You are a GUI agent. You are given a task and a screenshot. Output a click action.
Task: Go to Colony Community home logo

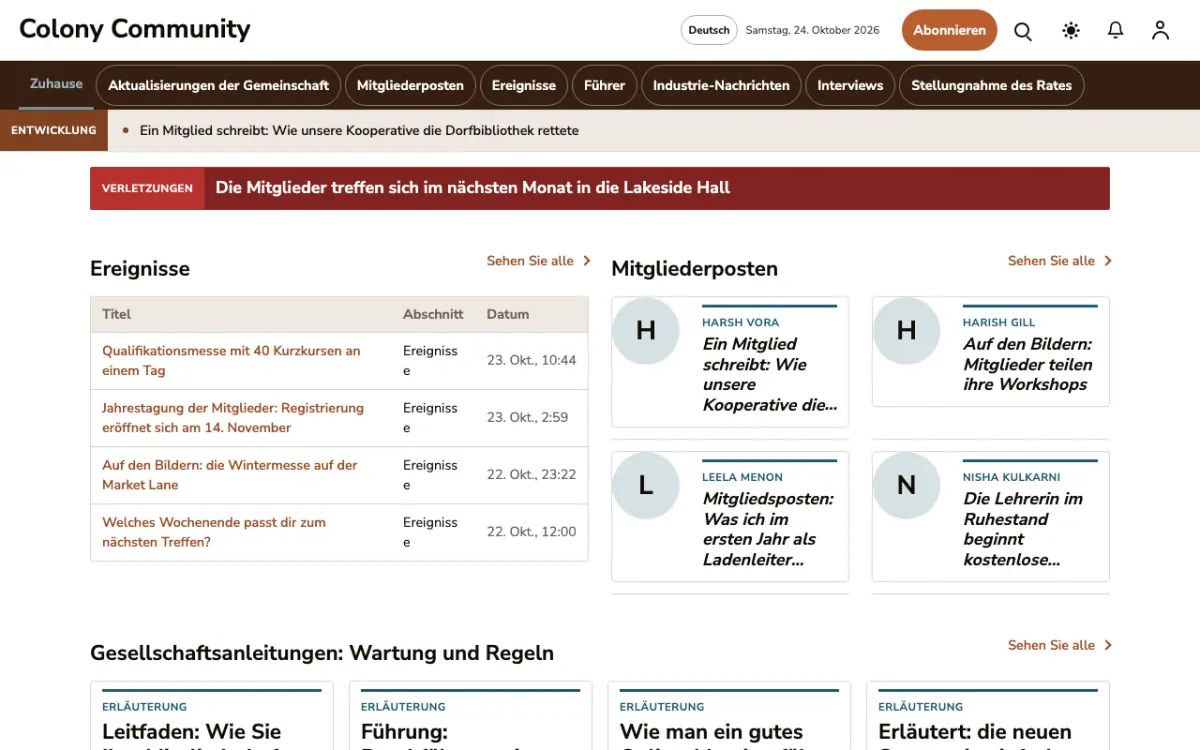[x=135, y=29]
